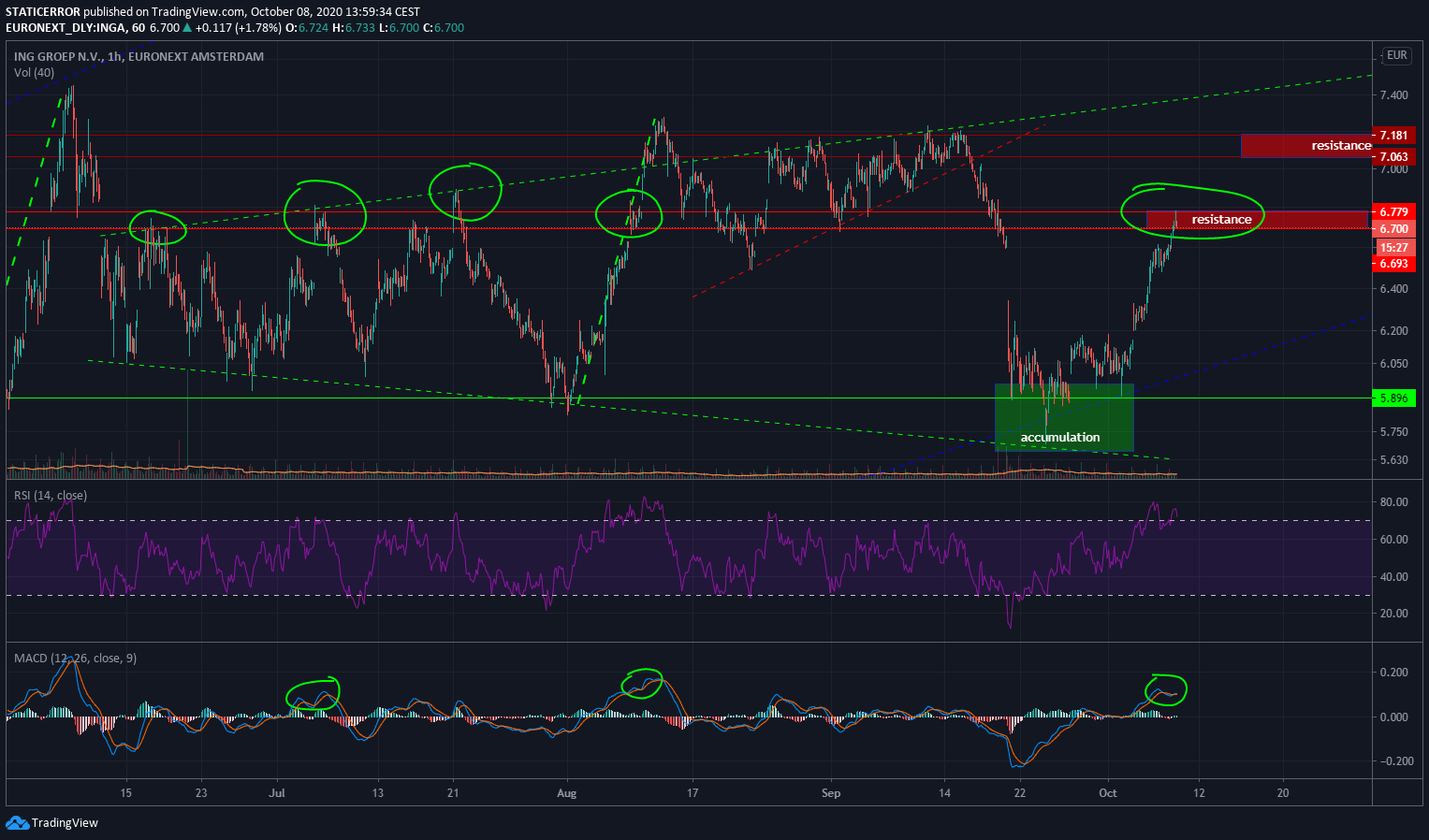The height and width of the screenshot is (840, 1429).
Task: Click the 12 date on the time axis
Action: click(1199, 793)
